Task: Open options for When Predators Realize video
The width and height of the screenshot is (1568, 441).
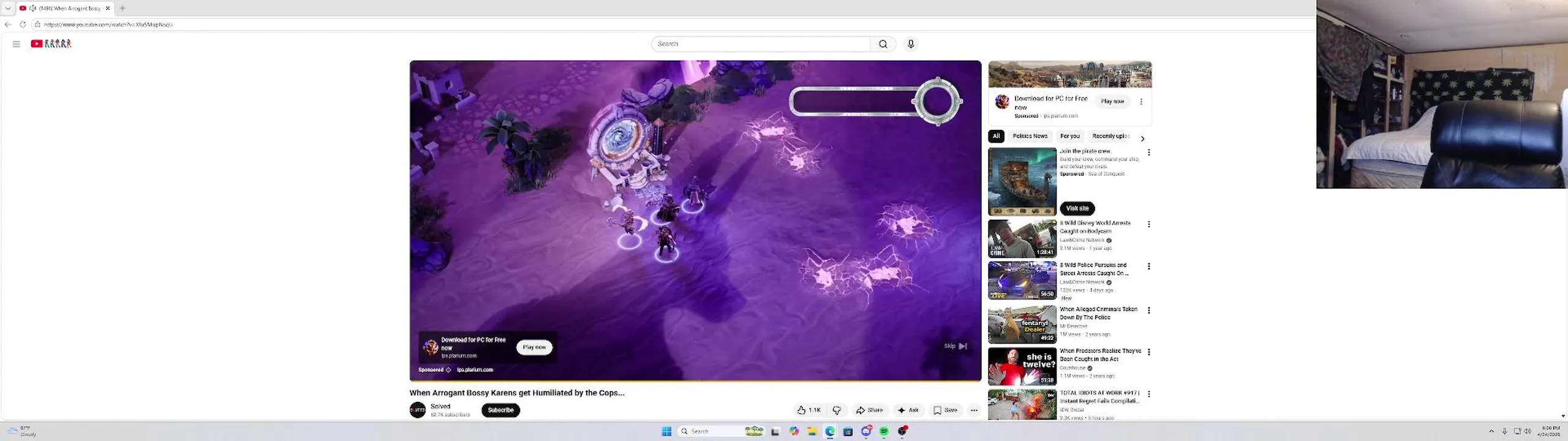Action: [x=1149, y=352]
